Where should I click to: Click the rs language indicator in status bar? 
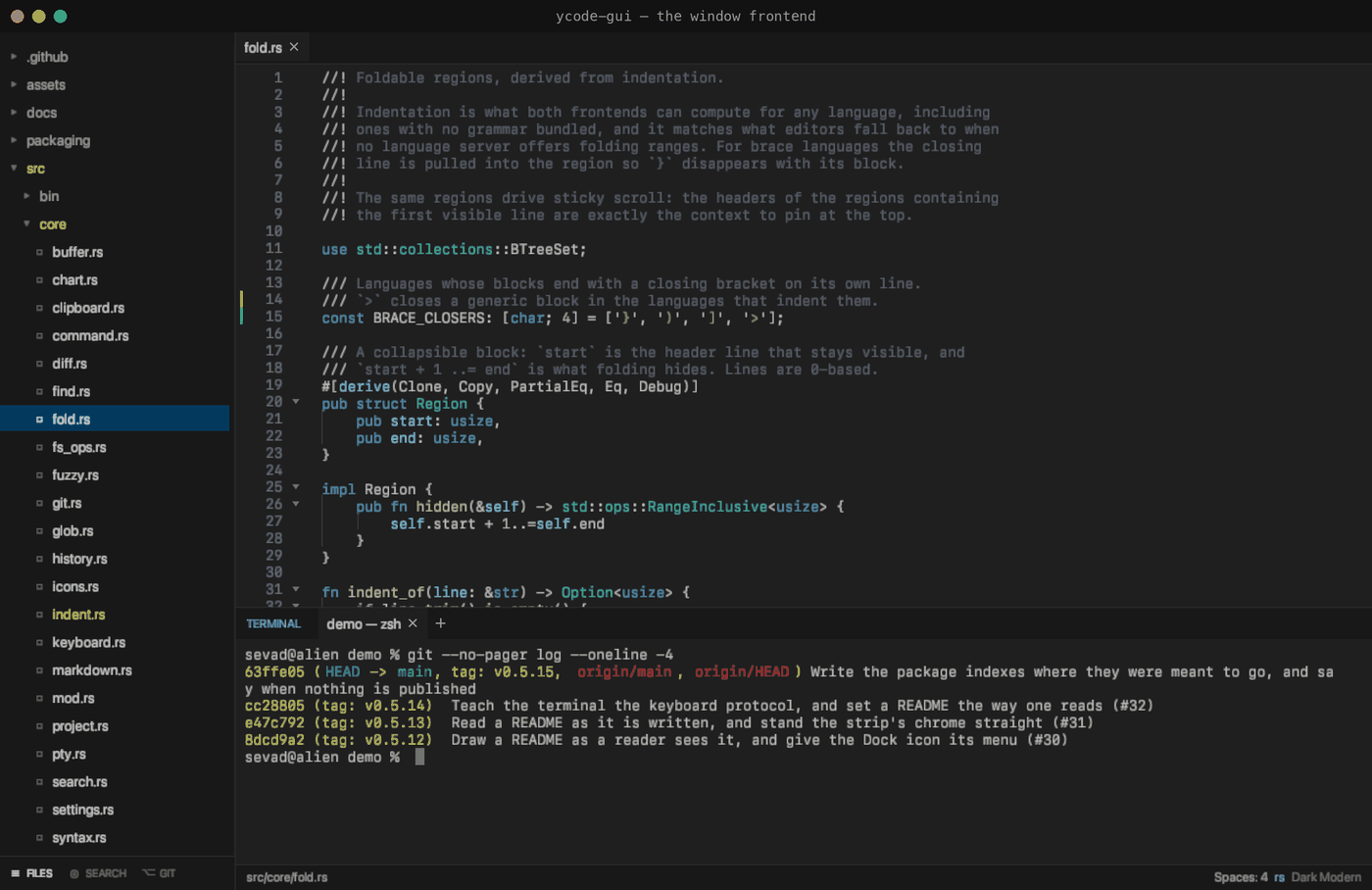pos(1279,877)
